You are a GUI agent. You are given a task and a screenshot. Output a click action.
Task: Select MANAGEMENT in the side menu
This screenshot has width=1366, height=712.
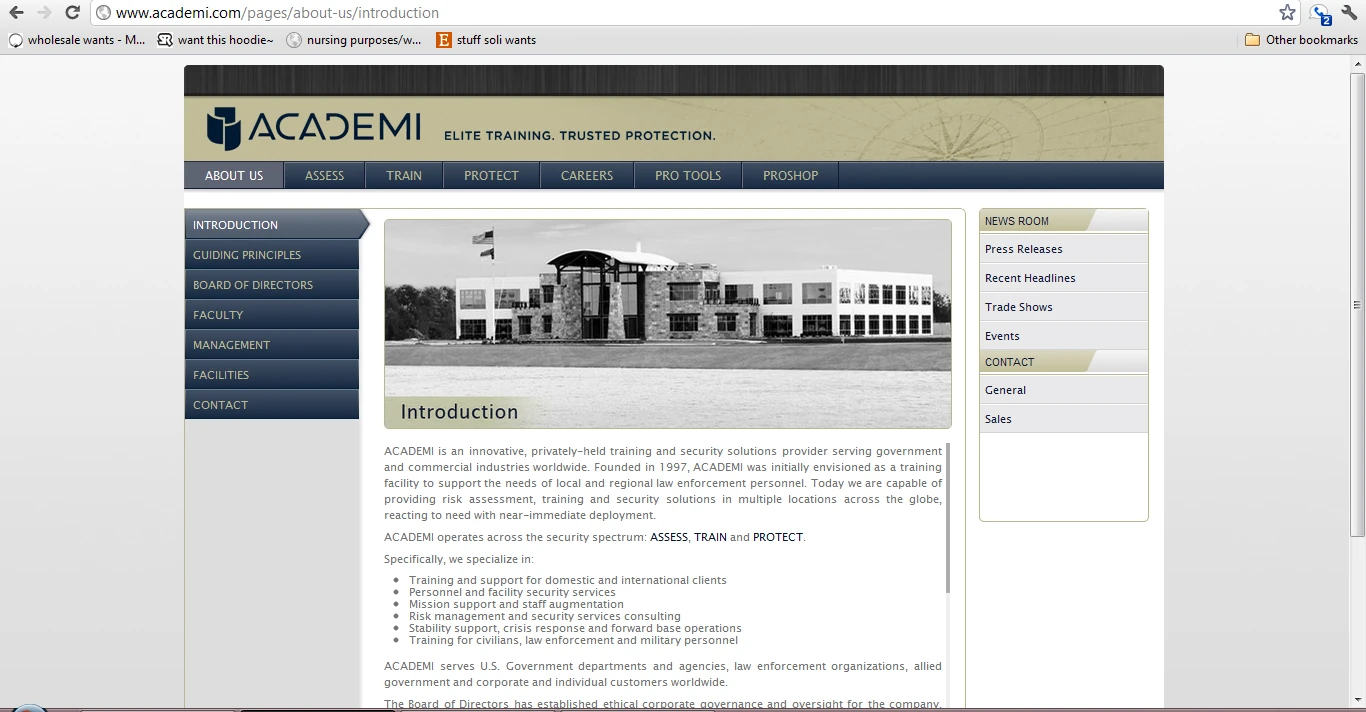coord(272,345)
